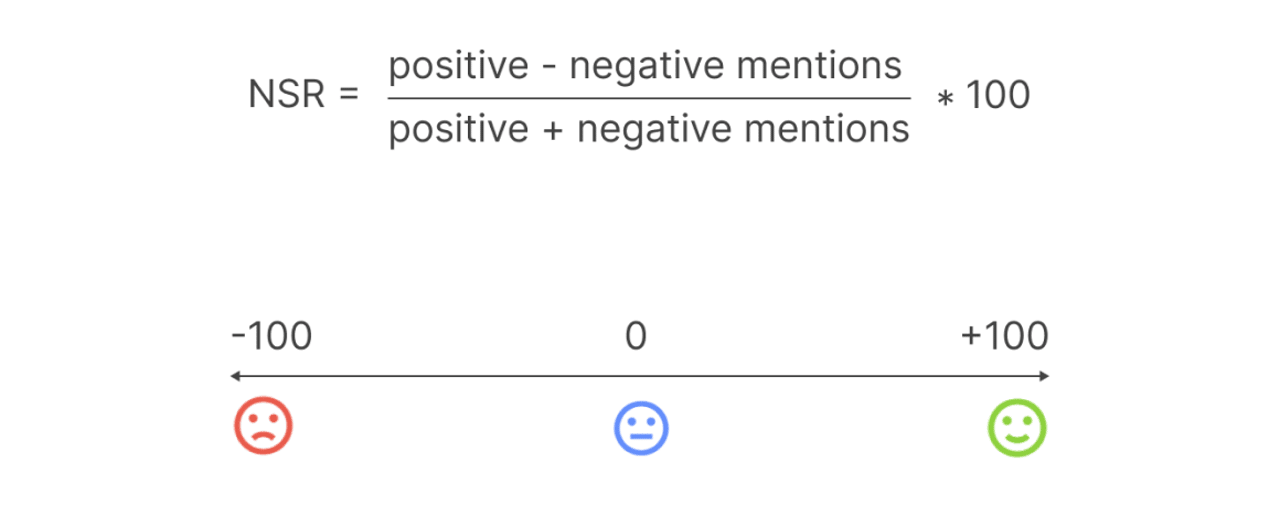Click the fraction divider line
1280x505 pixels.
[x=649, y=98]
